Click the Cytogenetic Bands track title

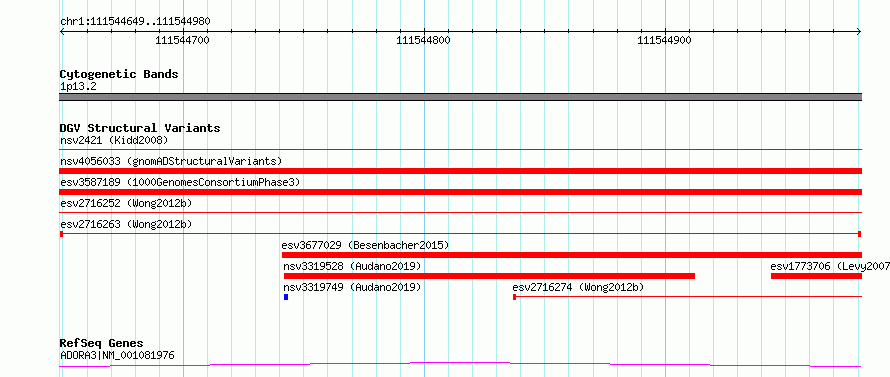pyautogui.click(x=119, y=74)
